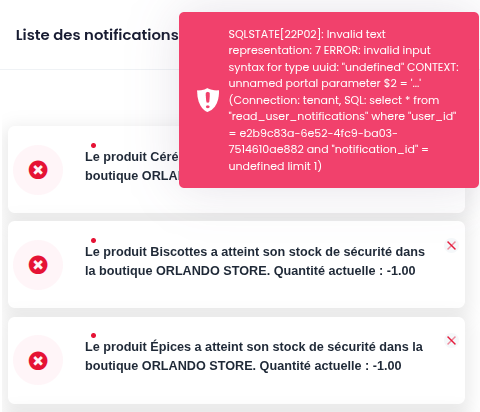Select the 'Quantité actuelle : -1.00' line for Biscottes
The image size is (480, 412).
pos(345,271)
